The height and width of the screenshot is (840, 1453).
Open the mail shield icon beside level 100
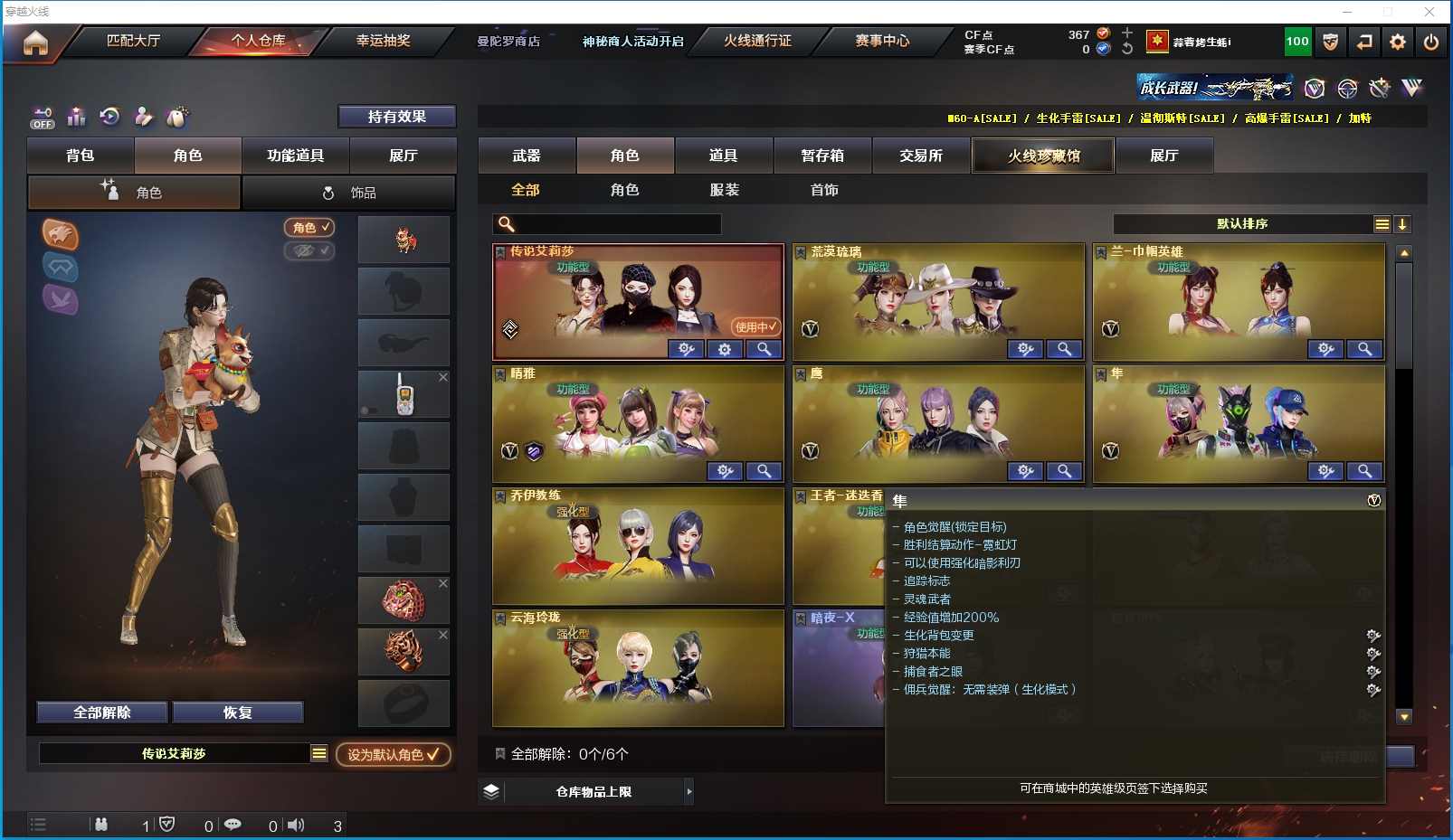[x=1331, y=42]
